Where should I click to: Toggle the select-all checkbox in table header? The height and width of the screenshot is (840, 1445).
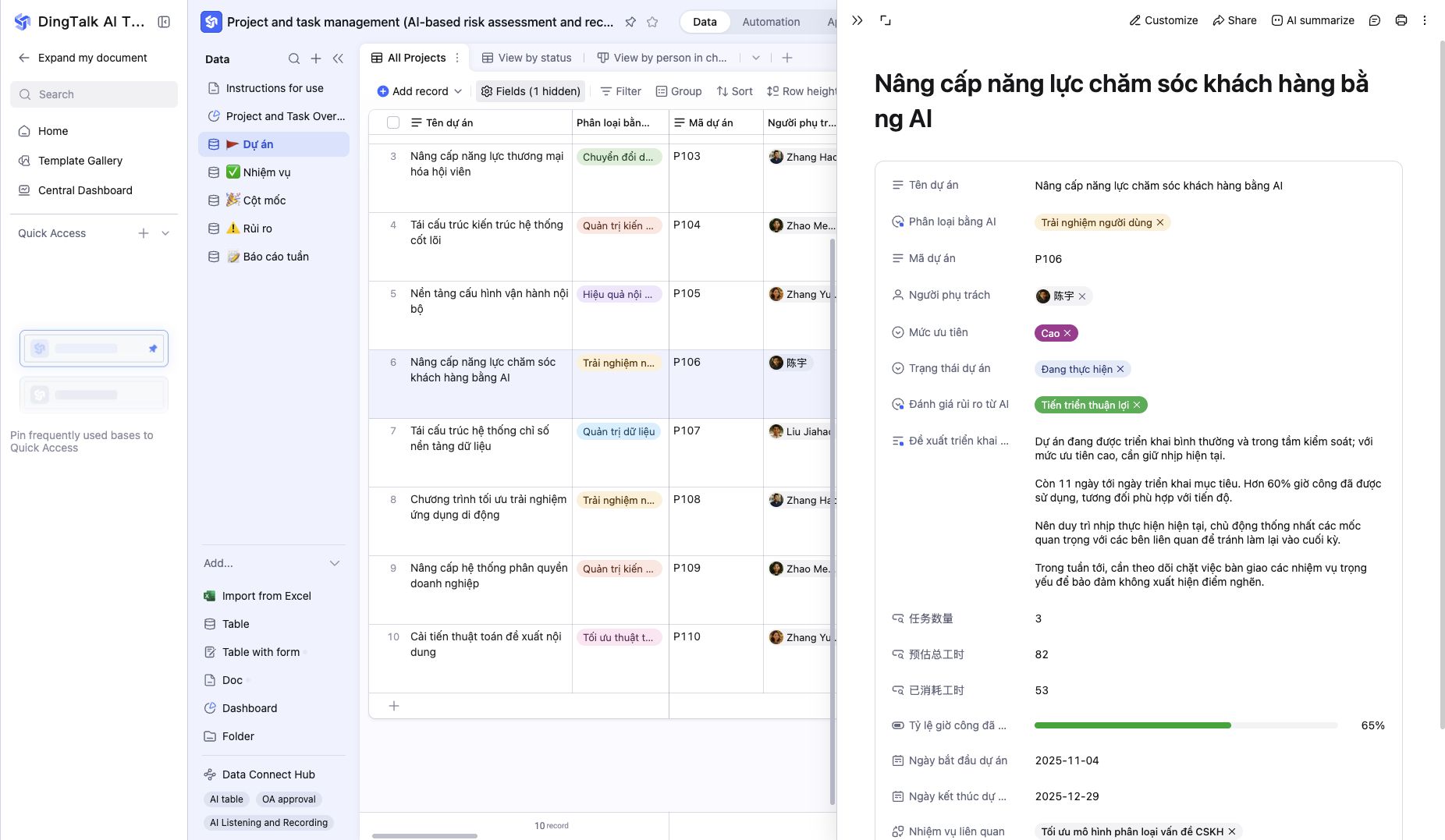point(393,122)
